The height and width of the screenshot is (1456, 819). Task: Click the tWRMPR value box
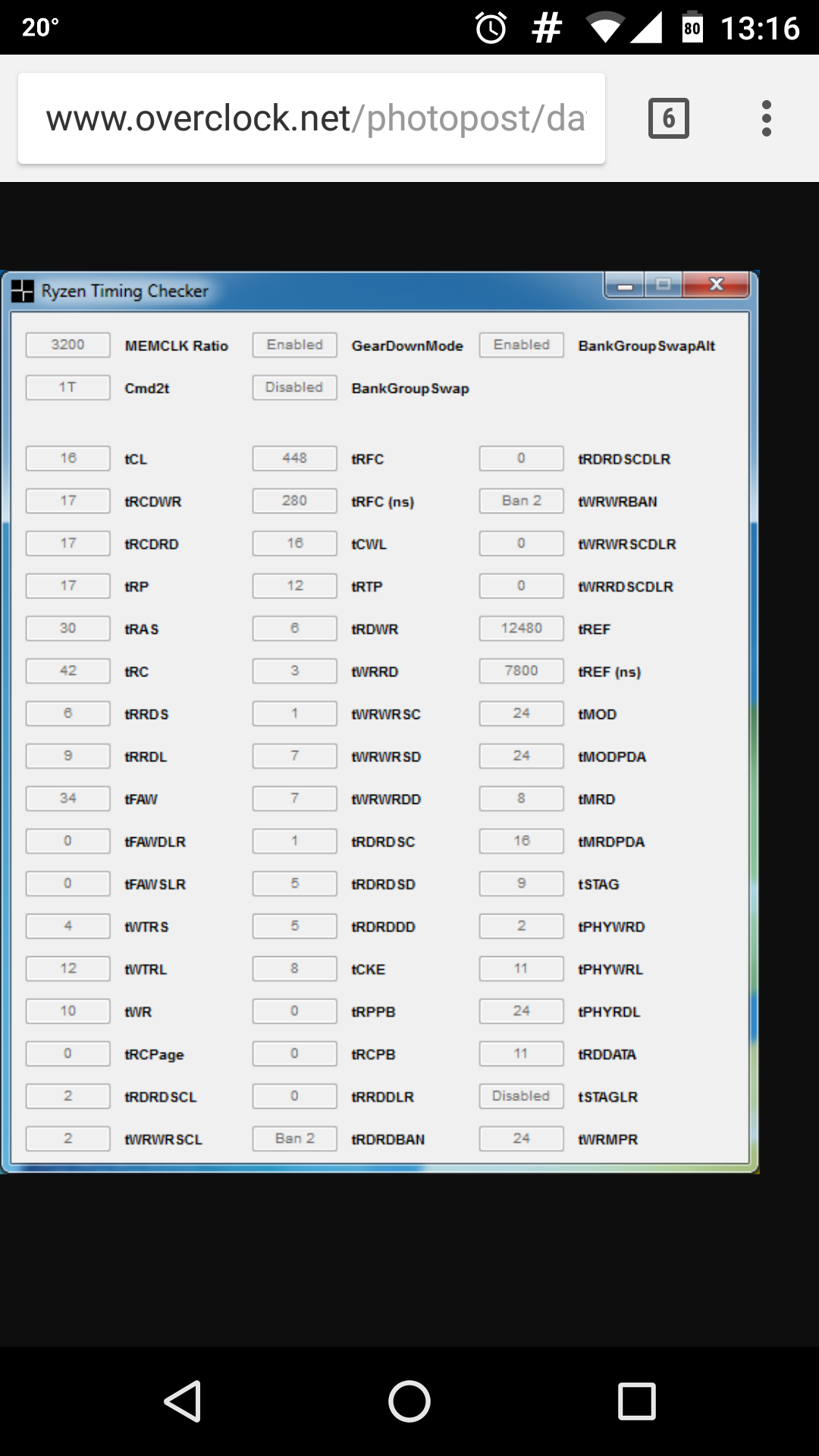click(x=522, y=1139)
